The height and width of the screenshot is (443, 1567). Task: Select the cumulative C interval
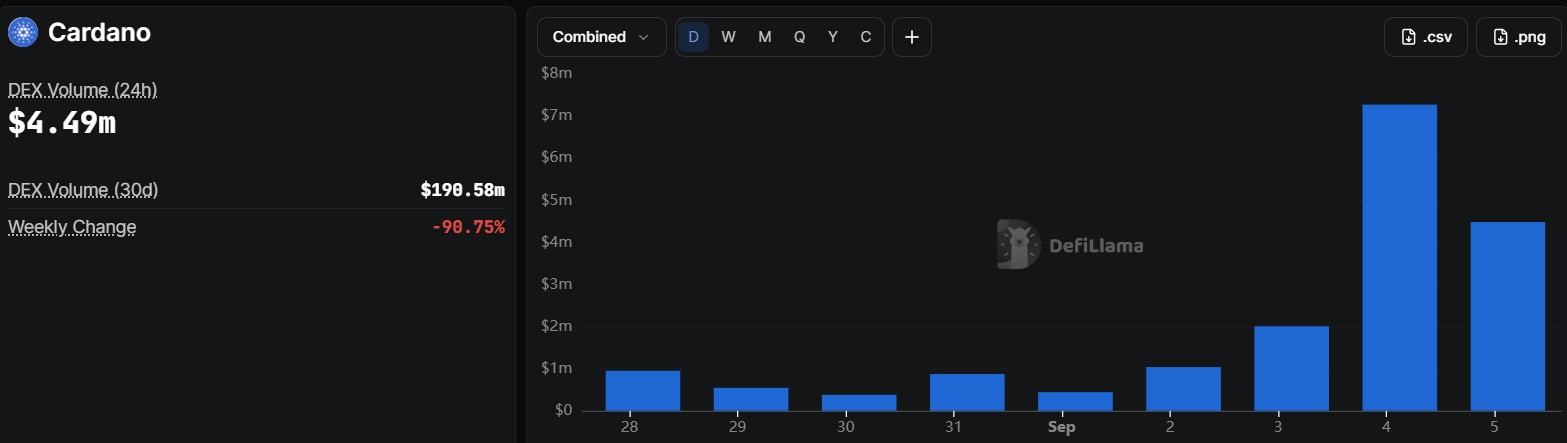[x=866, y=37]
